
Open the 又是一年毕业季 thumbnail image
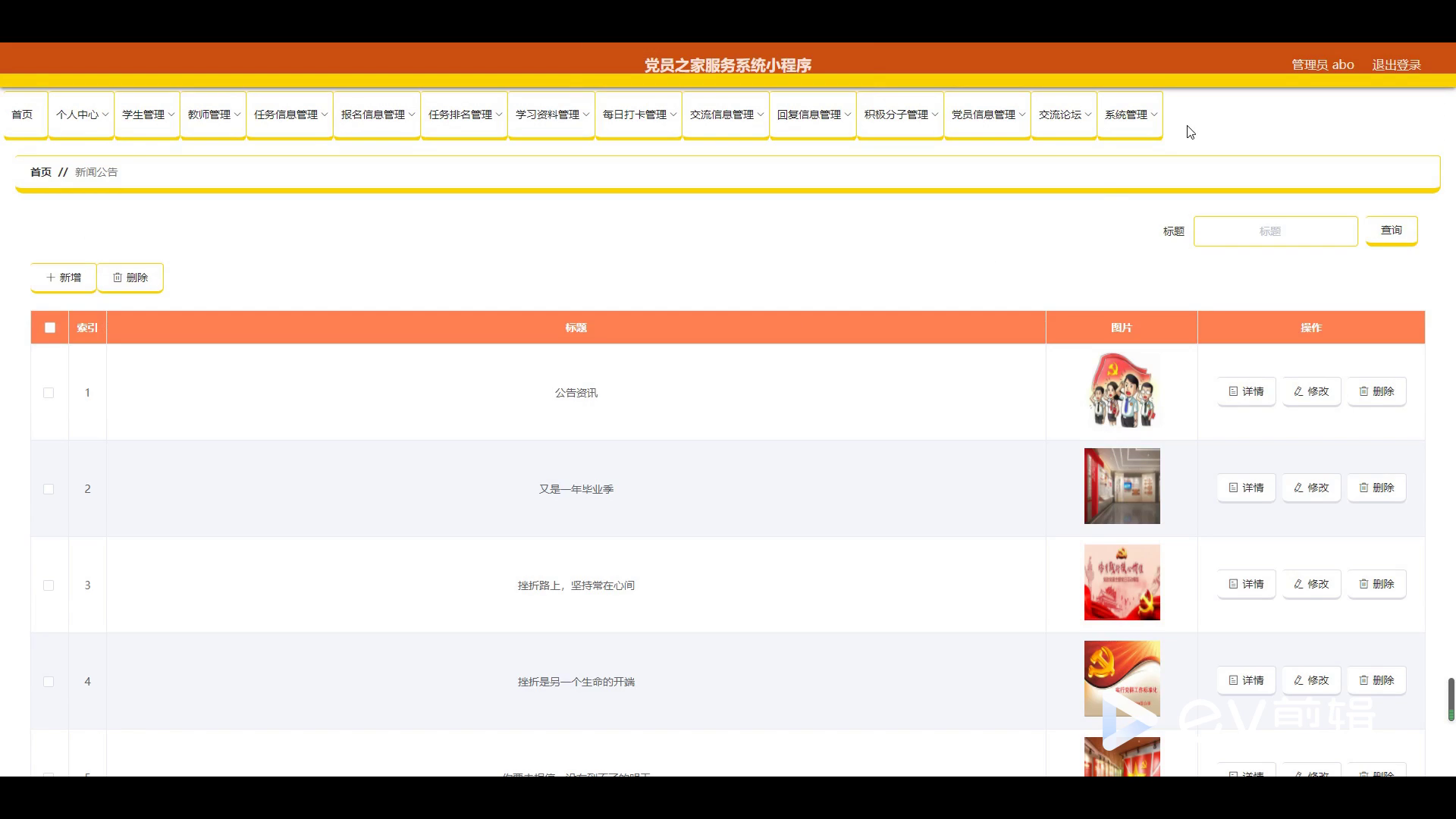(1122, 486)
